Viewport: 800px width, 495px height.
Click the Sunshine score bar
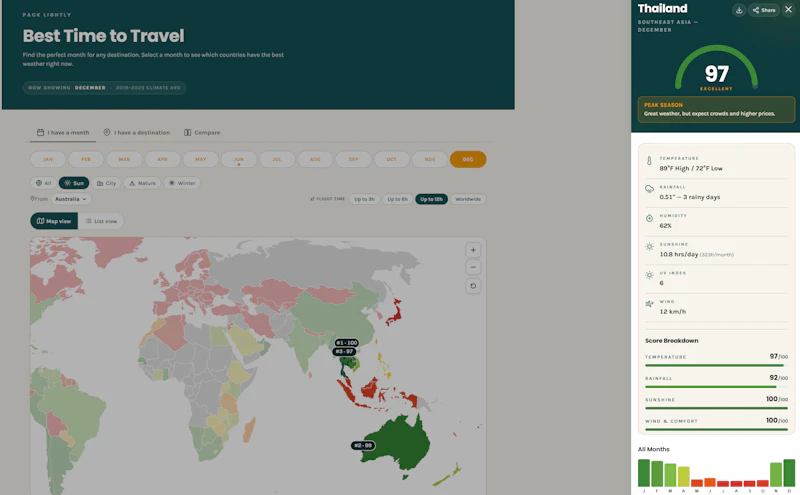pyautogui.click(x=716, y=408)
